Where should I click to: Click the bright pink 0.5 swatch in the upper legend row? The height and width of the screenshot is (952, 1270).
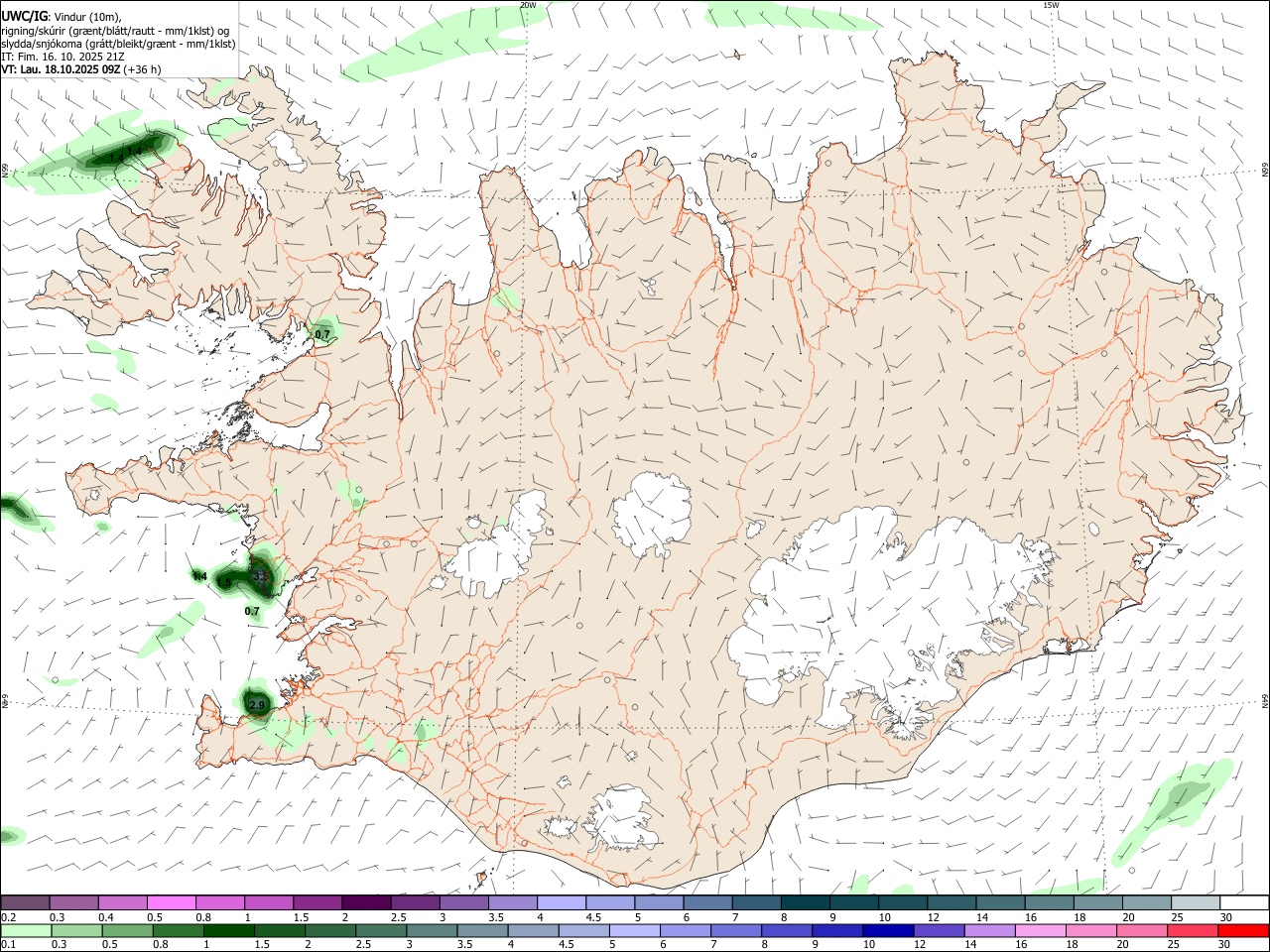(172, 902)
